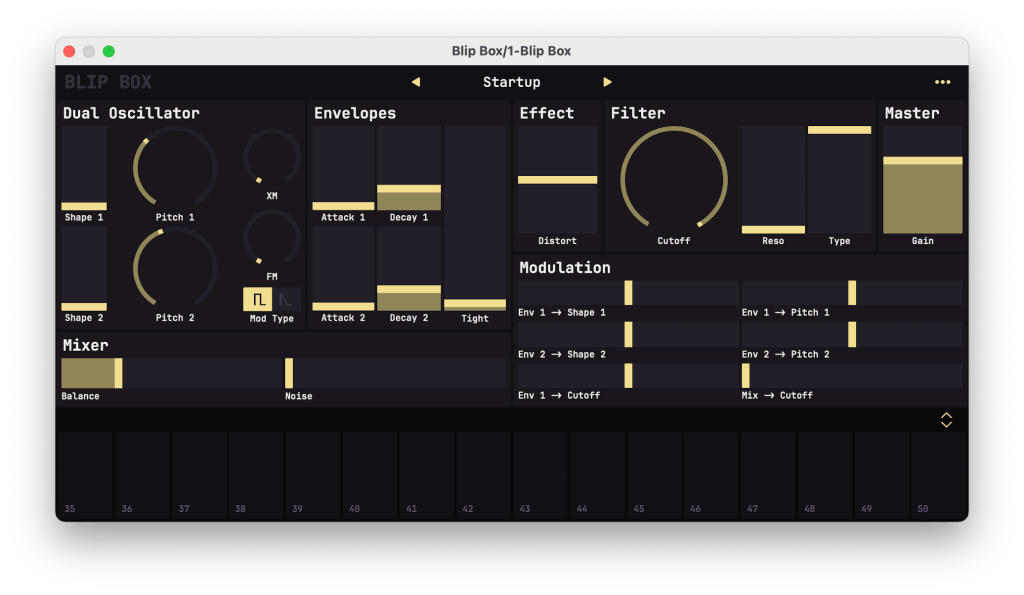This screenshot has height=595, width=1024.
Task: Click the Startup preset name
Action: click(512, 82)
